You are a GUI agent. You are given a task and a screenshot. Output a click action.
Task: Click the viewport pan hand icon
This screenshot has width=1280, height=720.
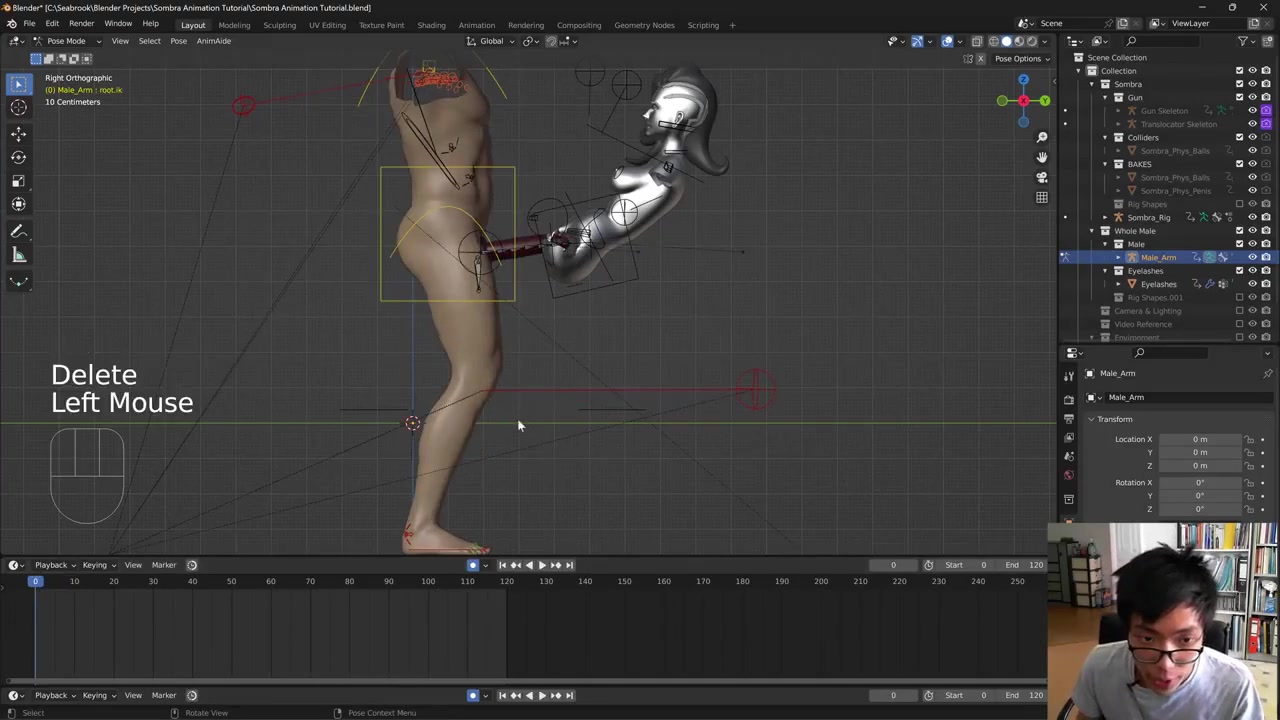[x=1041, y=157]
